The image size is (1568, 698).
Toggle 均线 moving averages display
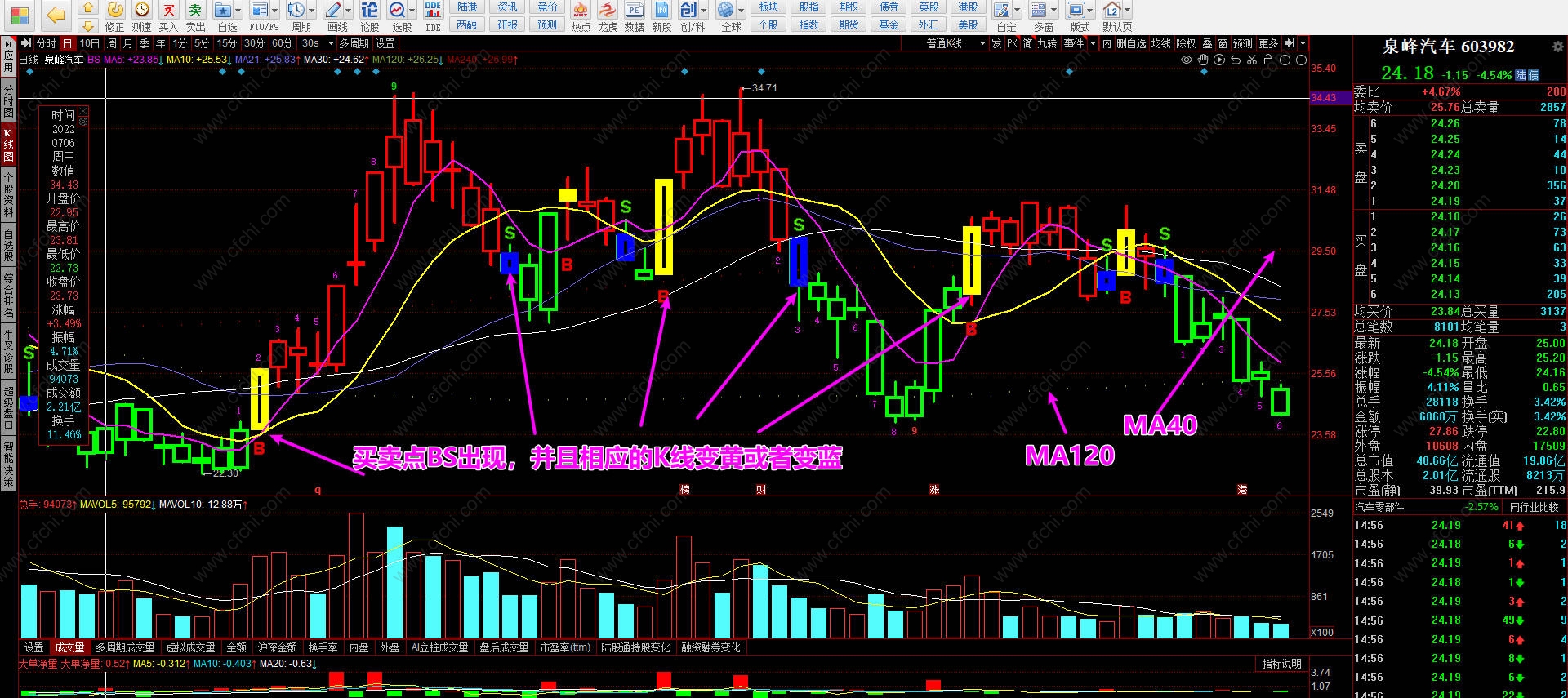pyautogui.click(x=1161, y=43)
